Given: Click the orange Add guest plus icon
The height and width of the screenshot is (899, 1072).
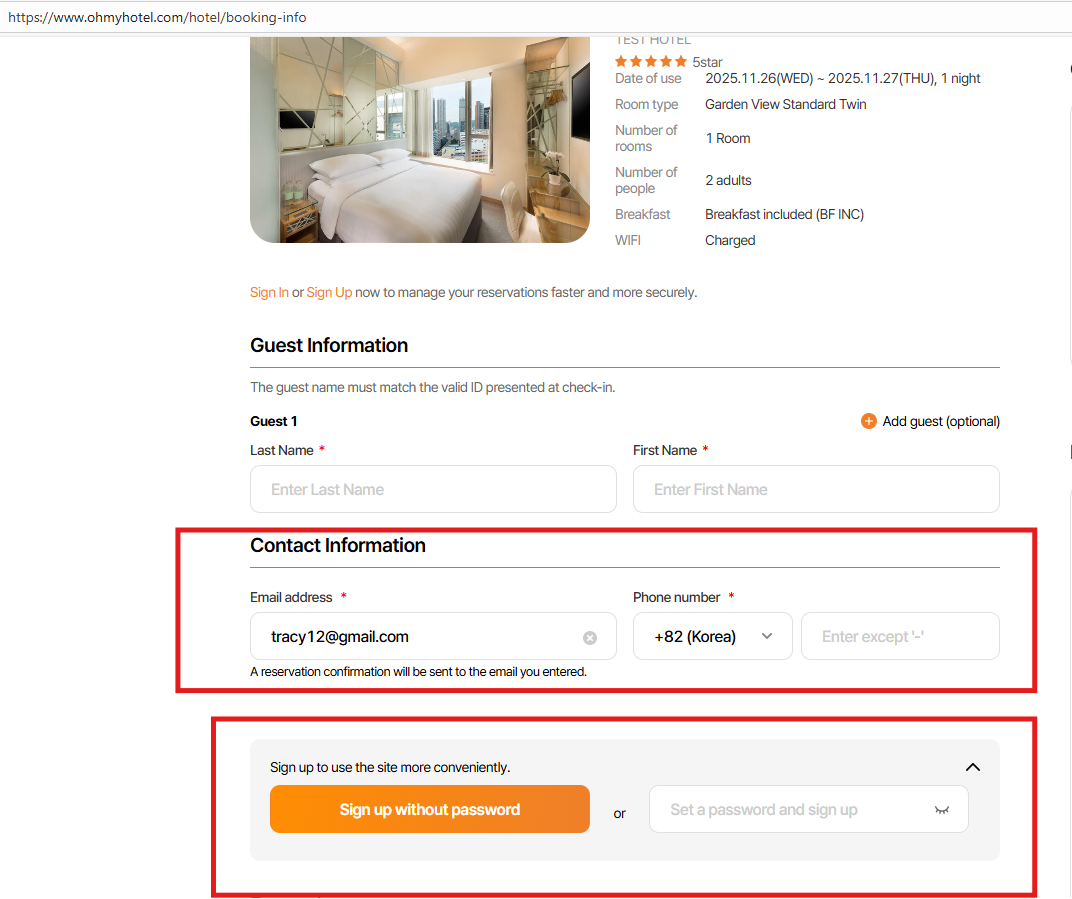Looking at the screenshot, I should [868, 421].
